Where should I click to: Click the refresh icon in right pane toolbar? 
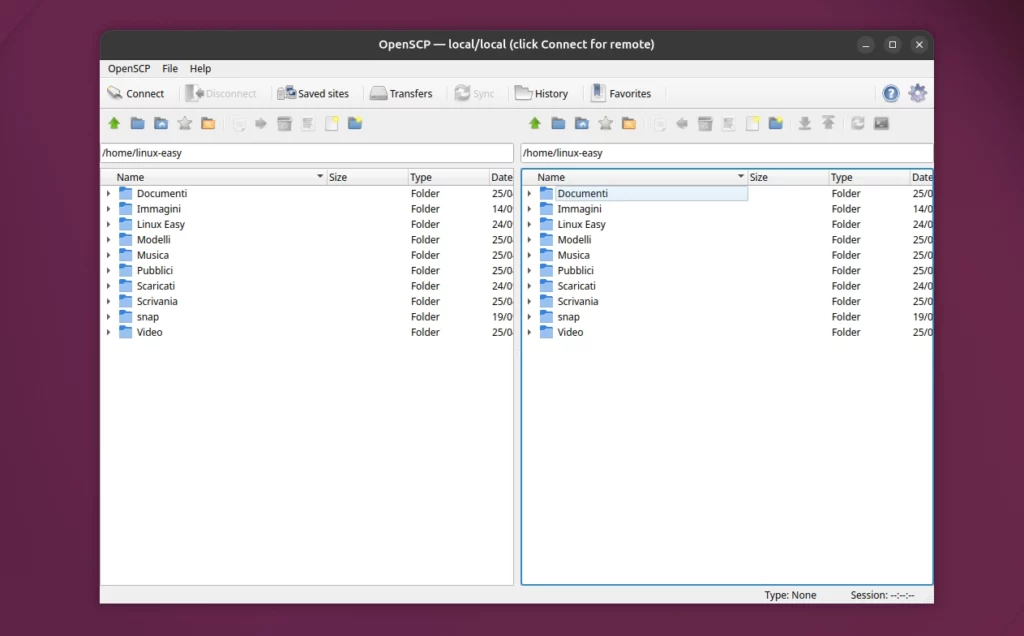(857, 123)
